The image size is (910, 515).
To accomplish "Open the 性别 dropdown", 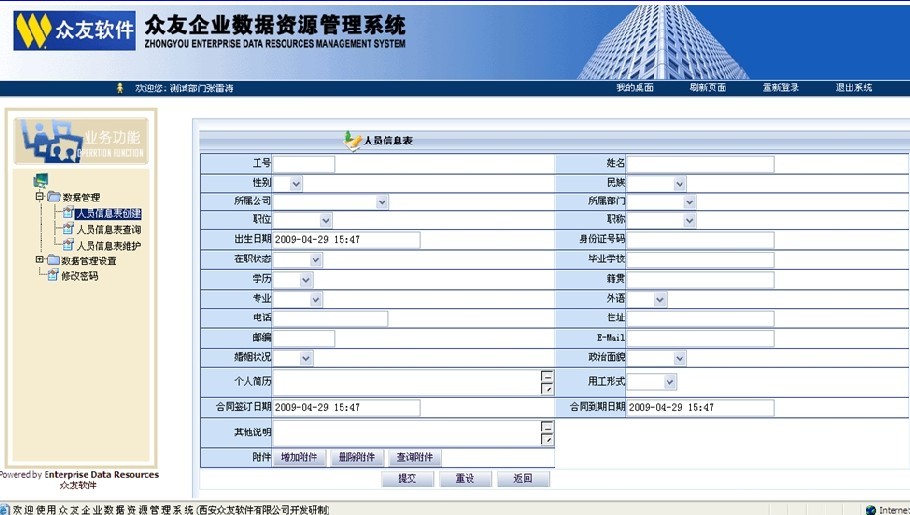I will tap(295, 184).
